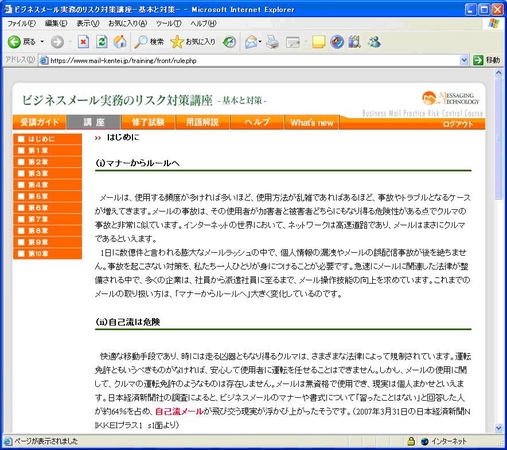The height and width of the screenshot is (450, 507).
Task: Open the 用語解説 tab
Action: coord(202,122)
